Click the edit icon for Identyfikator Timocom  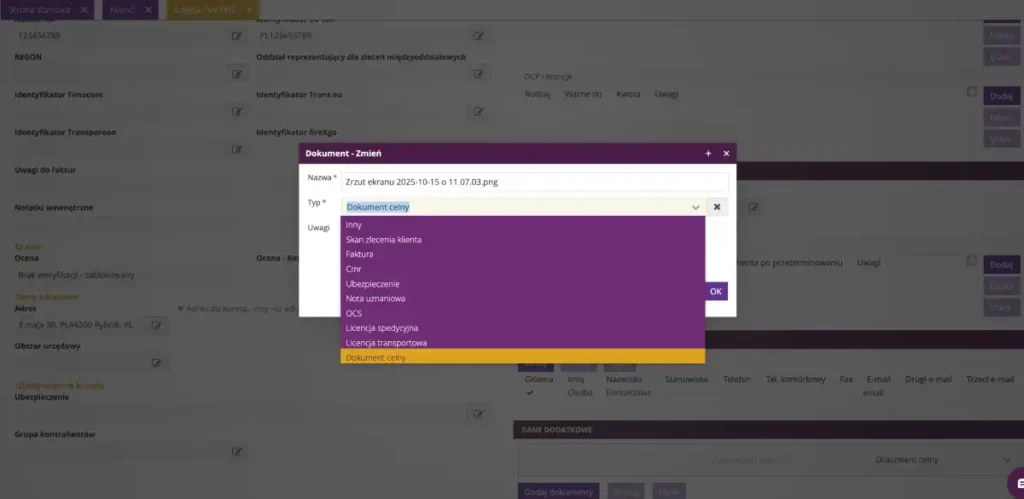click(237, 111)
